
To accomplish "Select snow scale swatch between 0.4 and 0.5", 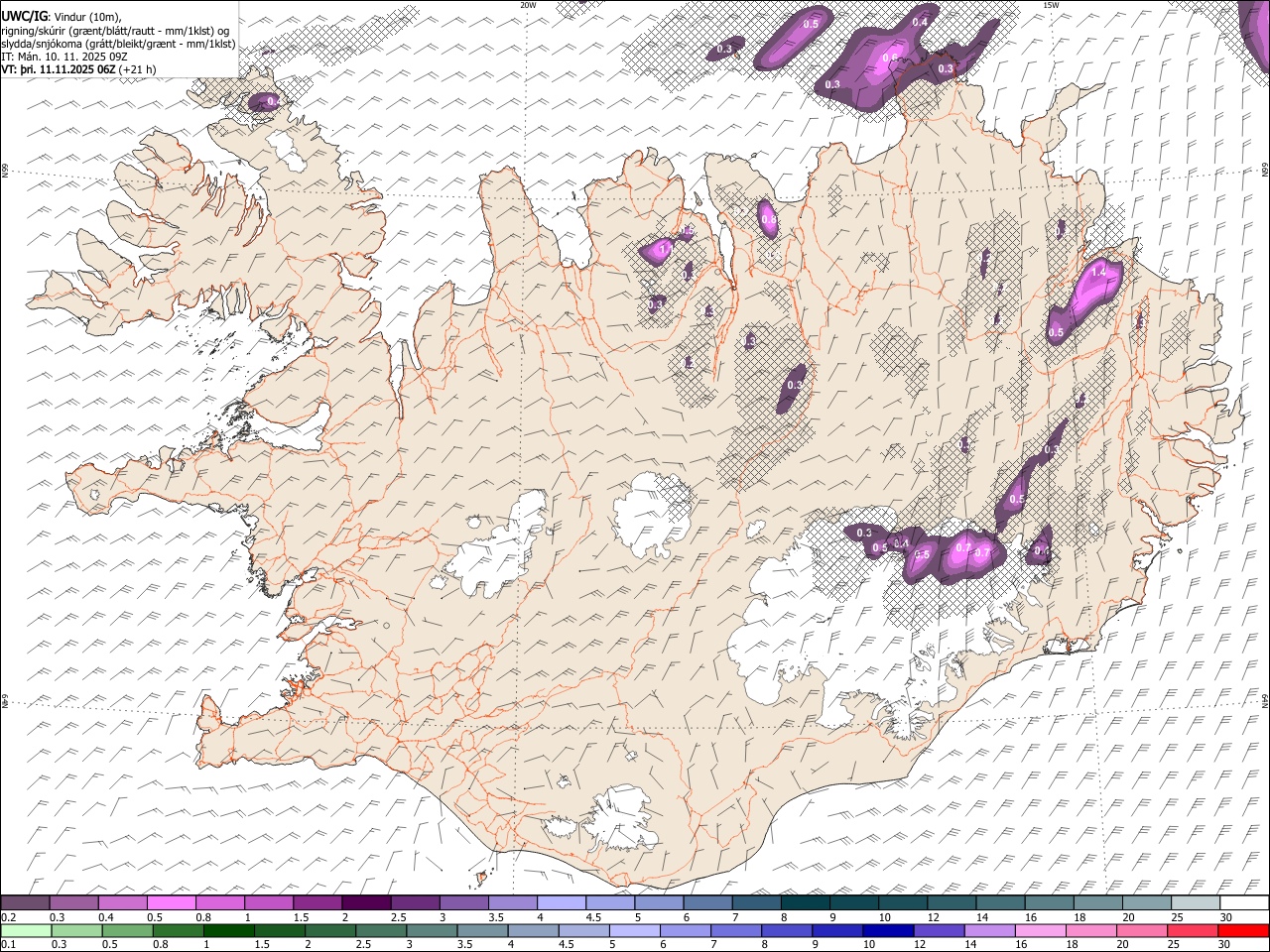I will [122, 903].
